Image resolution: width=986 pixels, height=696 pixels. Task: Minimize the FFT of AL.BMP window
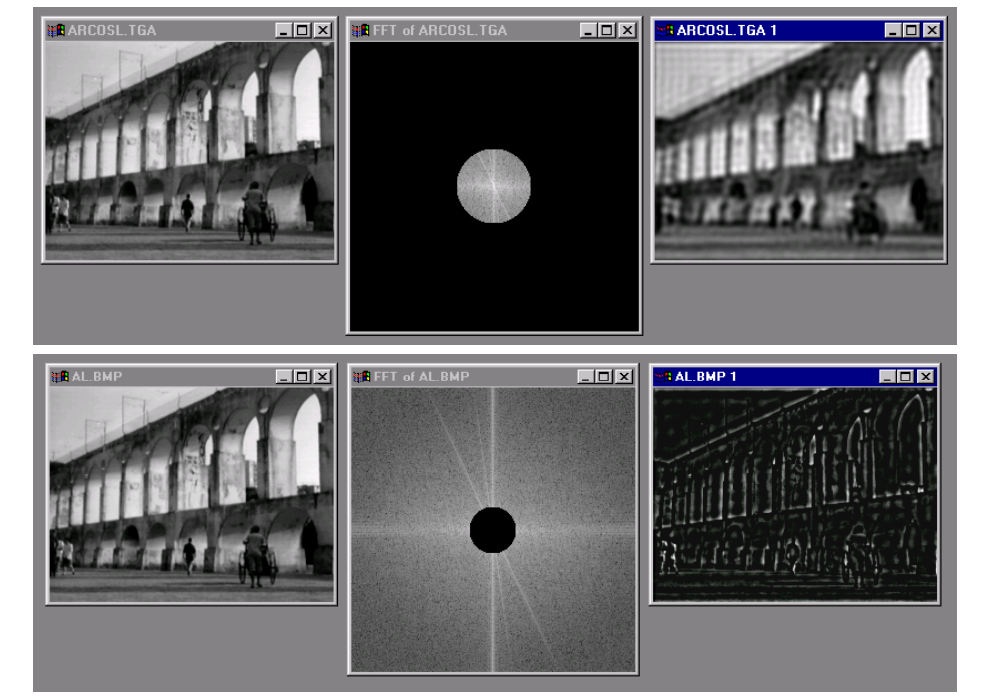pyautogui.click(x=586, y=377)
